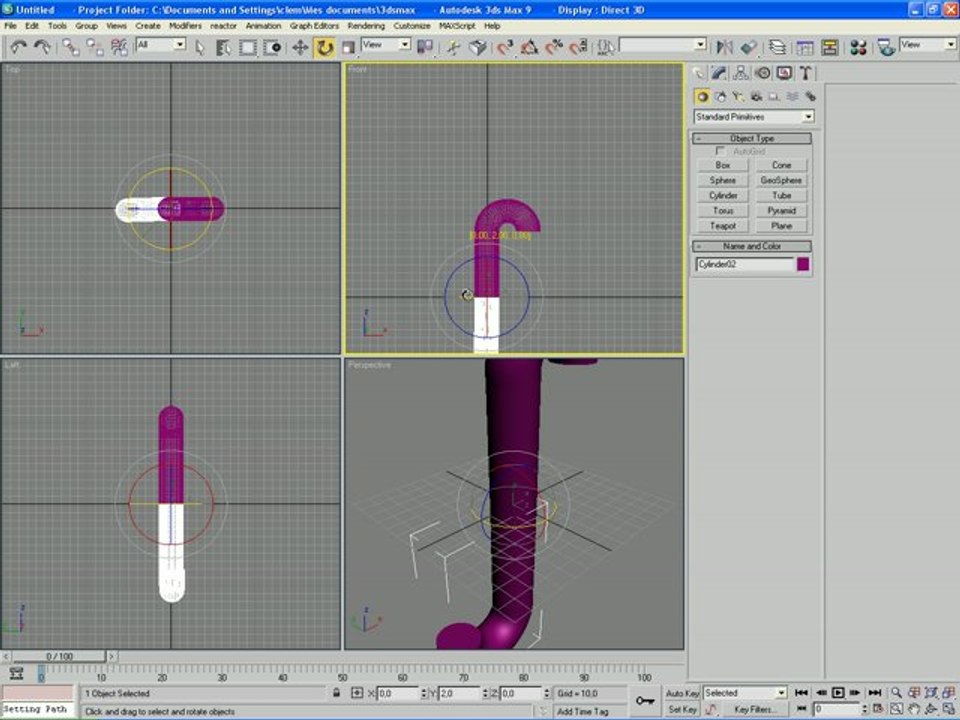Click the Pyramid button
The height and width of the screenshot is (720, 960).
pyautogui.click(x=781, y=211)
